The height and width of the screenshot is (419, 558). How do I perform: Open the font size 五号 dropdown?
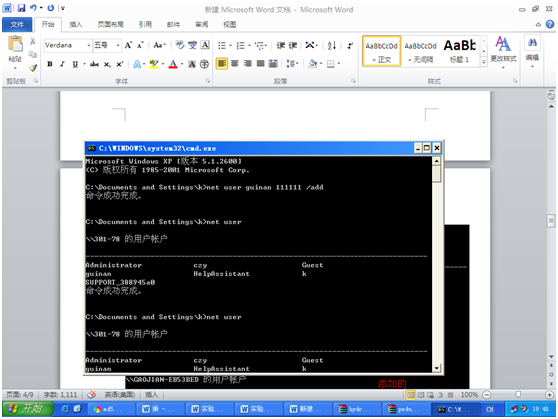pyautogui.click(x=118, y=45)
